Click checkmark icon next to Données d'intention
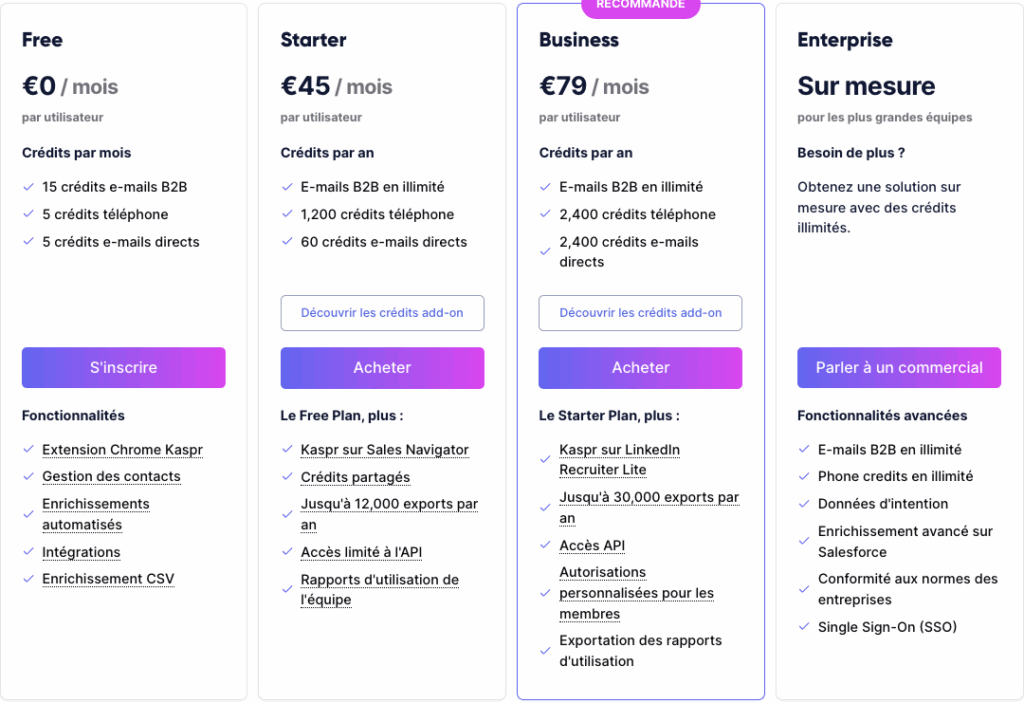This screenshot has height=703, width=1024. point(803,504)
